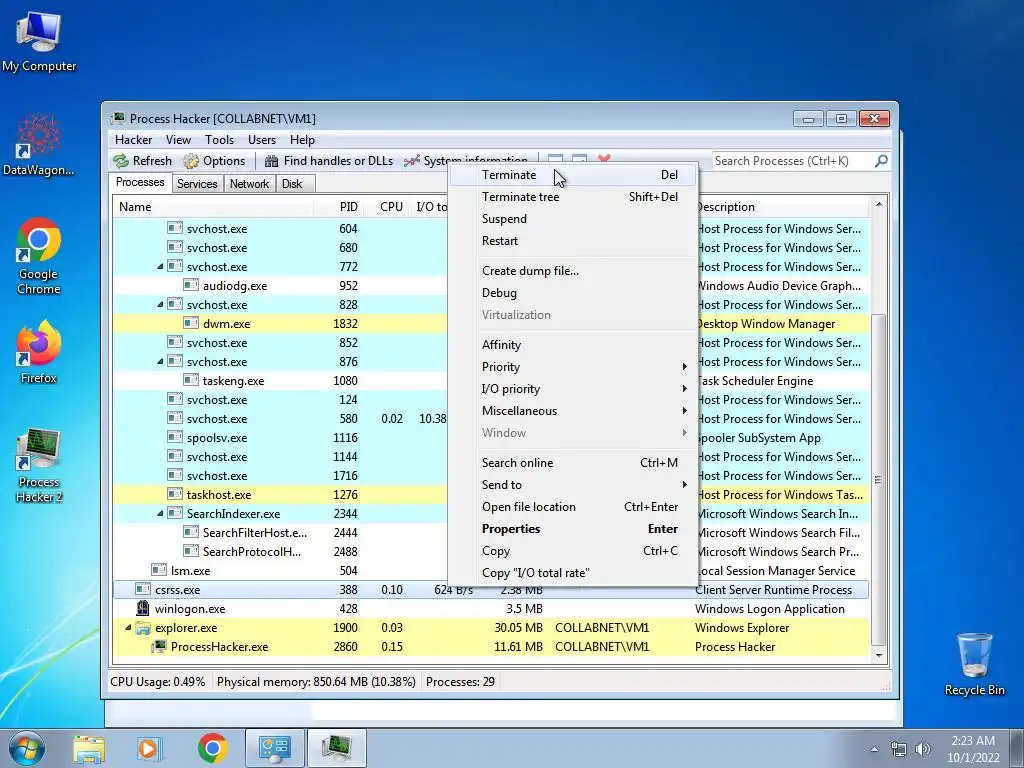Viewport: 1024px width, 768px height.
Task: Click the process list scrollbar down arrow
Action: click(879, 655)
